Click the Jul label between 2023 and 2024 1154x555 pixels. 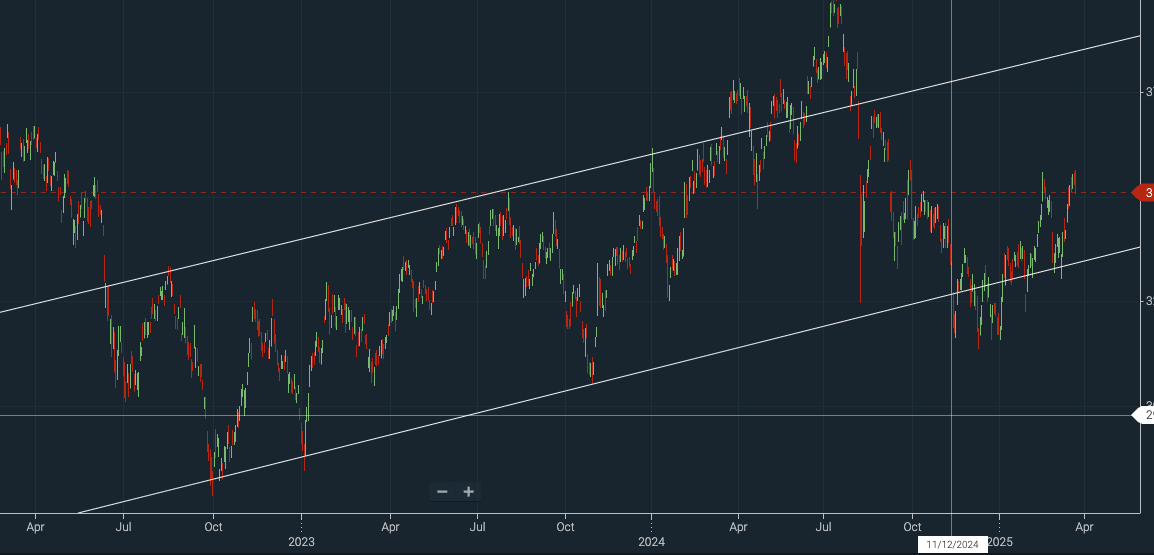[x=478, y=524]
